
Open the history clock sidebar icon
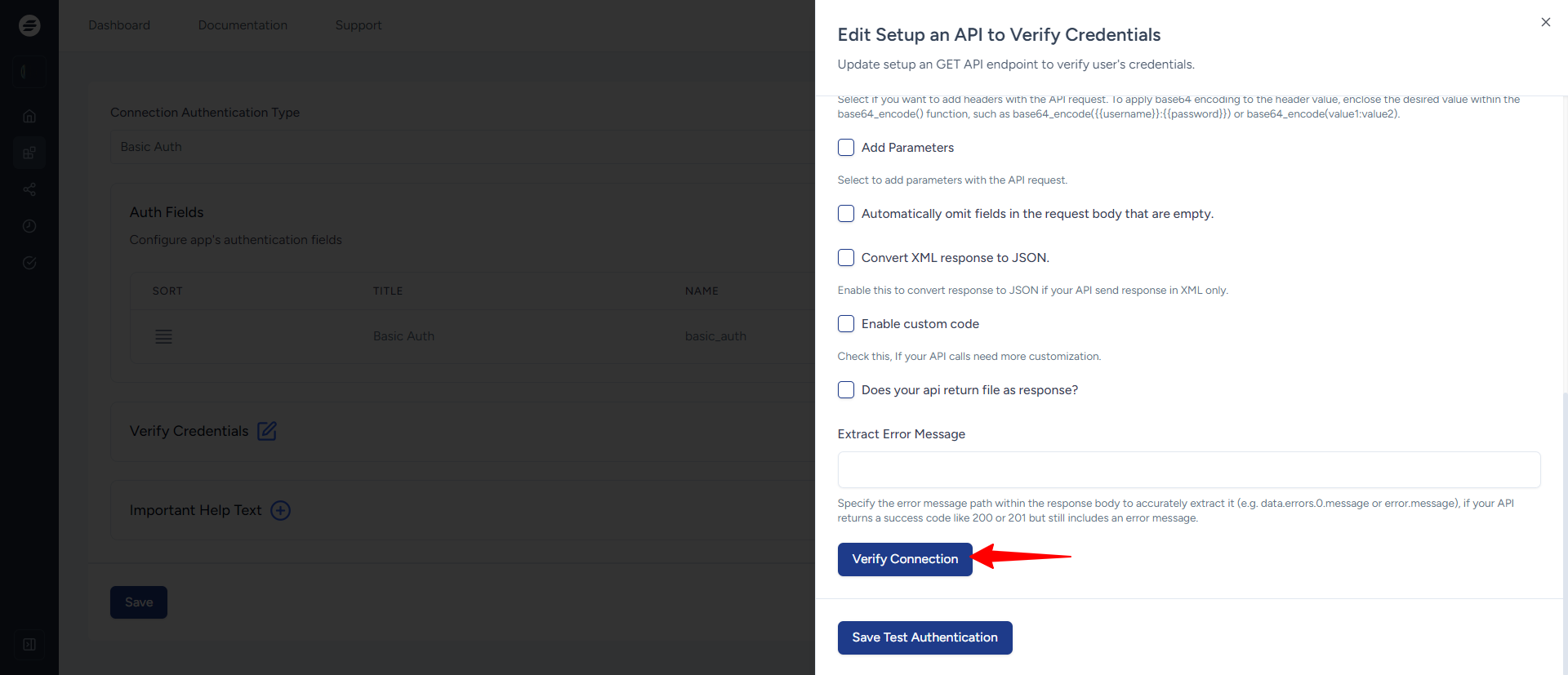pos(29,226)
